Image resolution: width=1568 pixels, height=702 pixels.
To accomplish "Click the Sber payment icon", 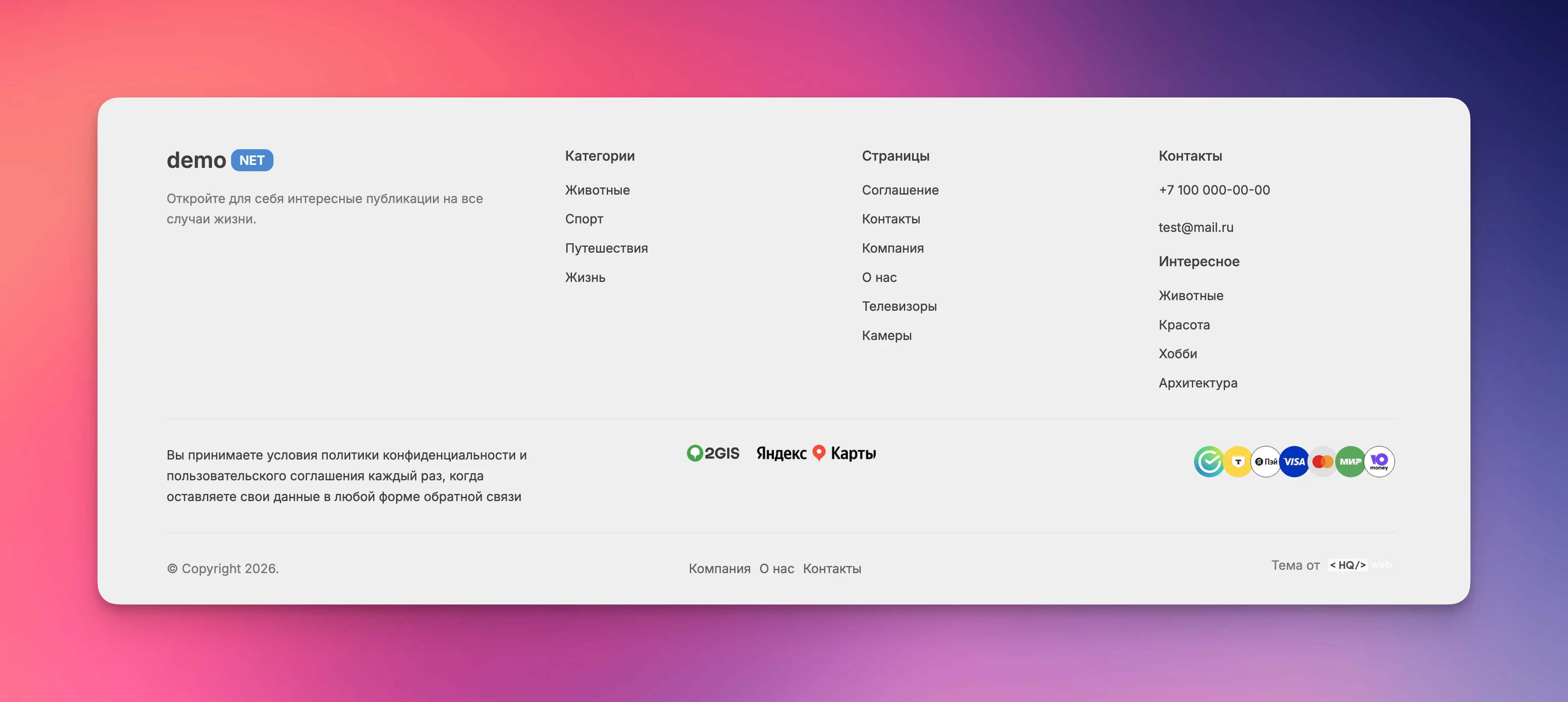I will coord(1208,462).
